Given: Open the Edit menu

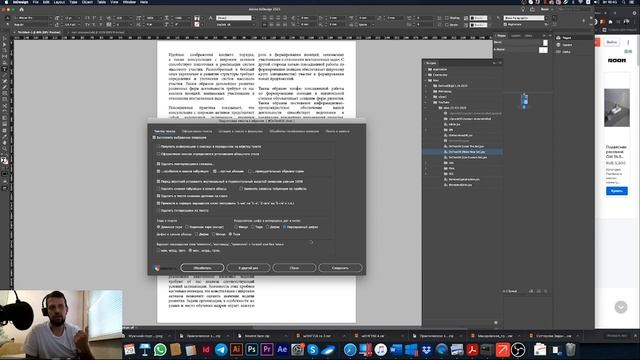Looking at the screenshot, I should (x=46, y=2).
